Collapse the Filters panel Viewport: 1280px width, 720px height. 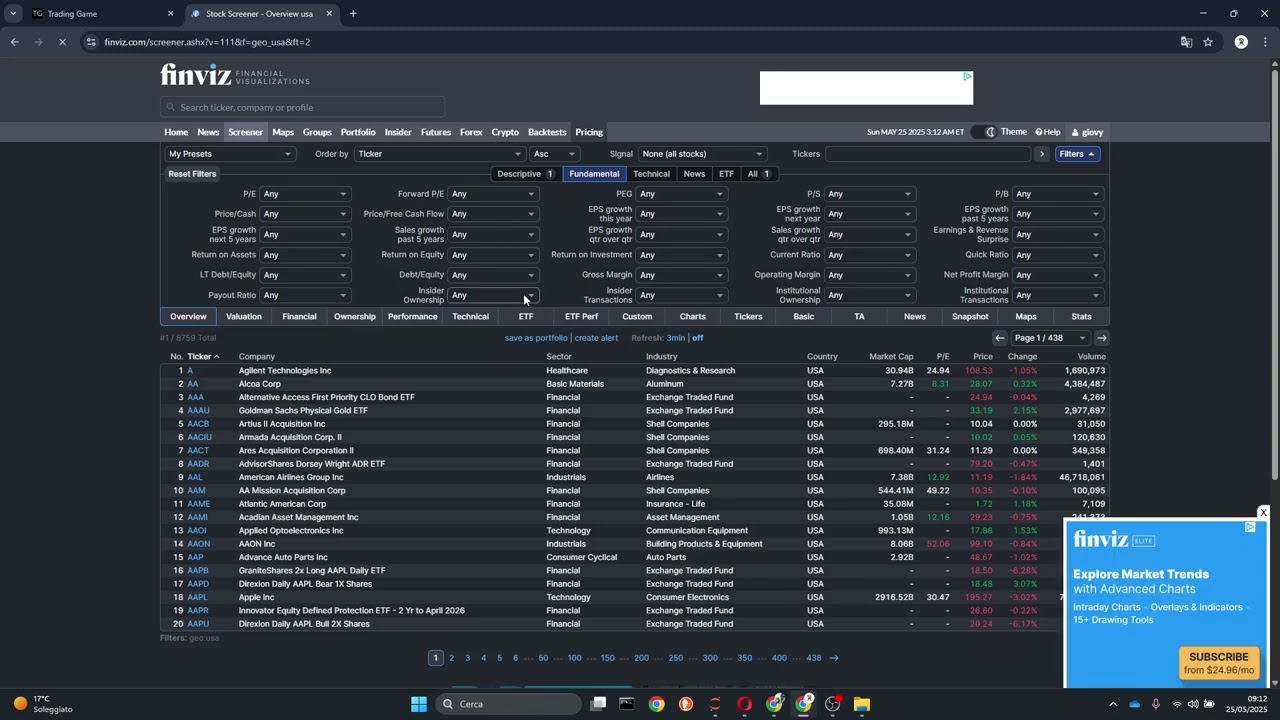coord(1078,154)
